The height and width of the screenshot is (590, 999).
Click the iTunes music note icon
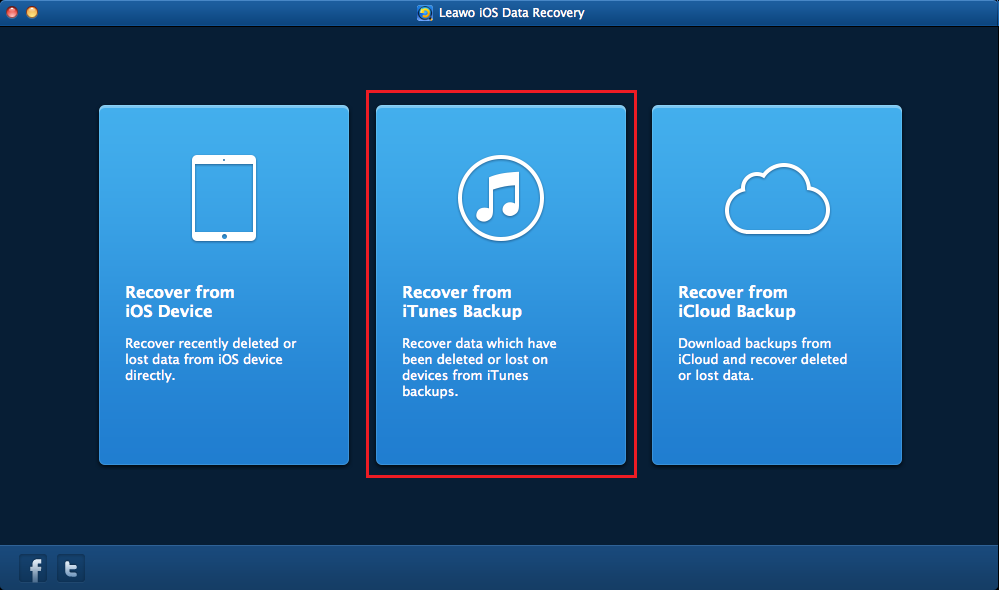coord(500,198)
